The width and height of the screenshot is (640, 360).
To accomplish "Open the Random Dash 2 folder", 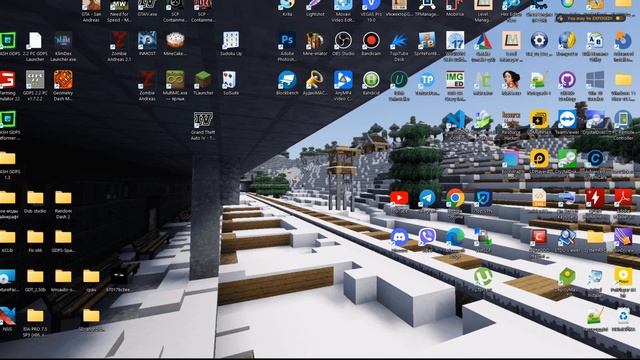I will [x=63, y=198].
